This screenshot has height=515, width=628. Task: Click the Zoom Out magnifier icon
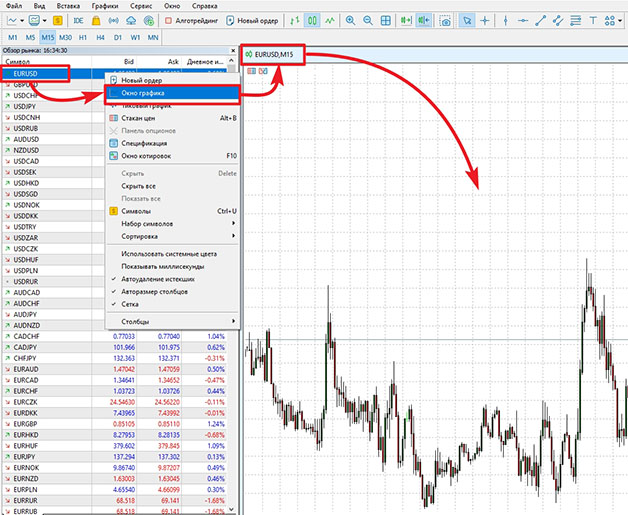tap(370, 20)
